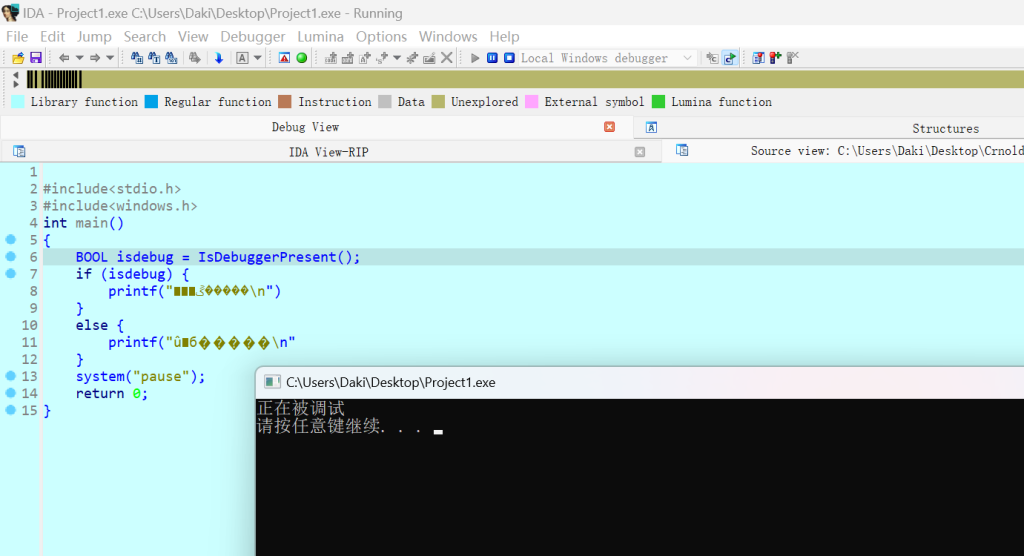Click the olive navigation band overview

(x=552, y=80)
